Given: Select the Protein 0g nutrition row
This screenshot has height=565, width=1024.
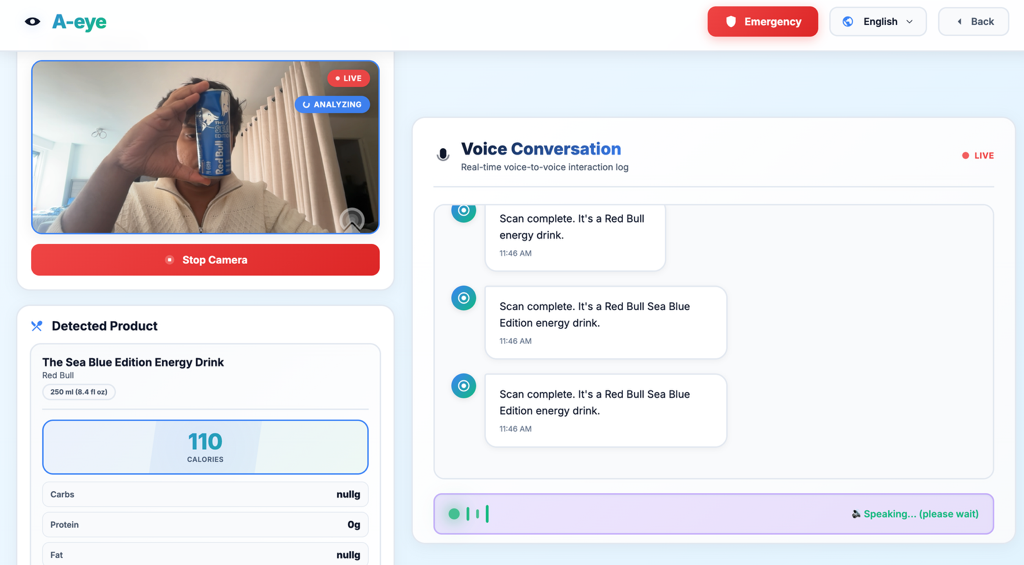Looking at the screenshot, I should (x=205, y=525).
